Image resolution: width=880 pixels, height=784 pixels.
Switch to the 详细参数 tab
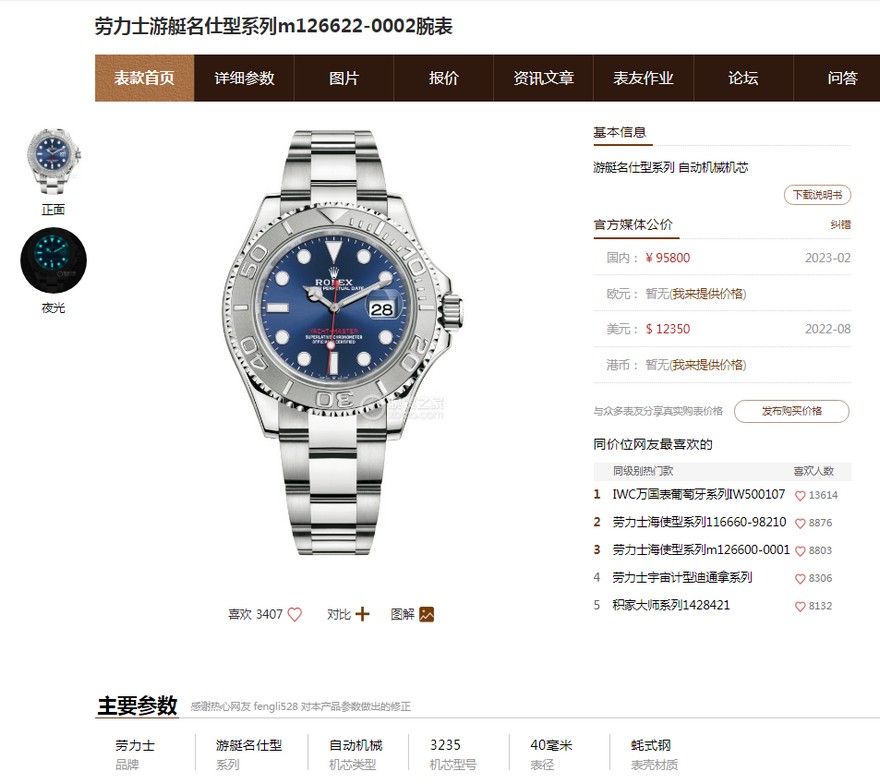(244, 78)
